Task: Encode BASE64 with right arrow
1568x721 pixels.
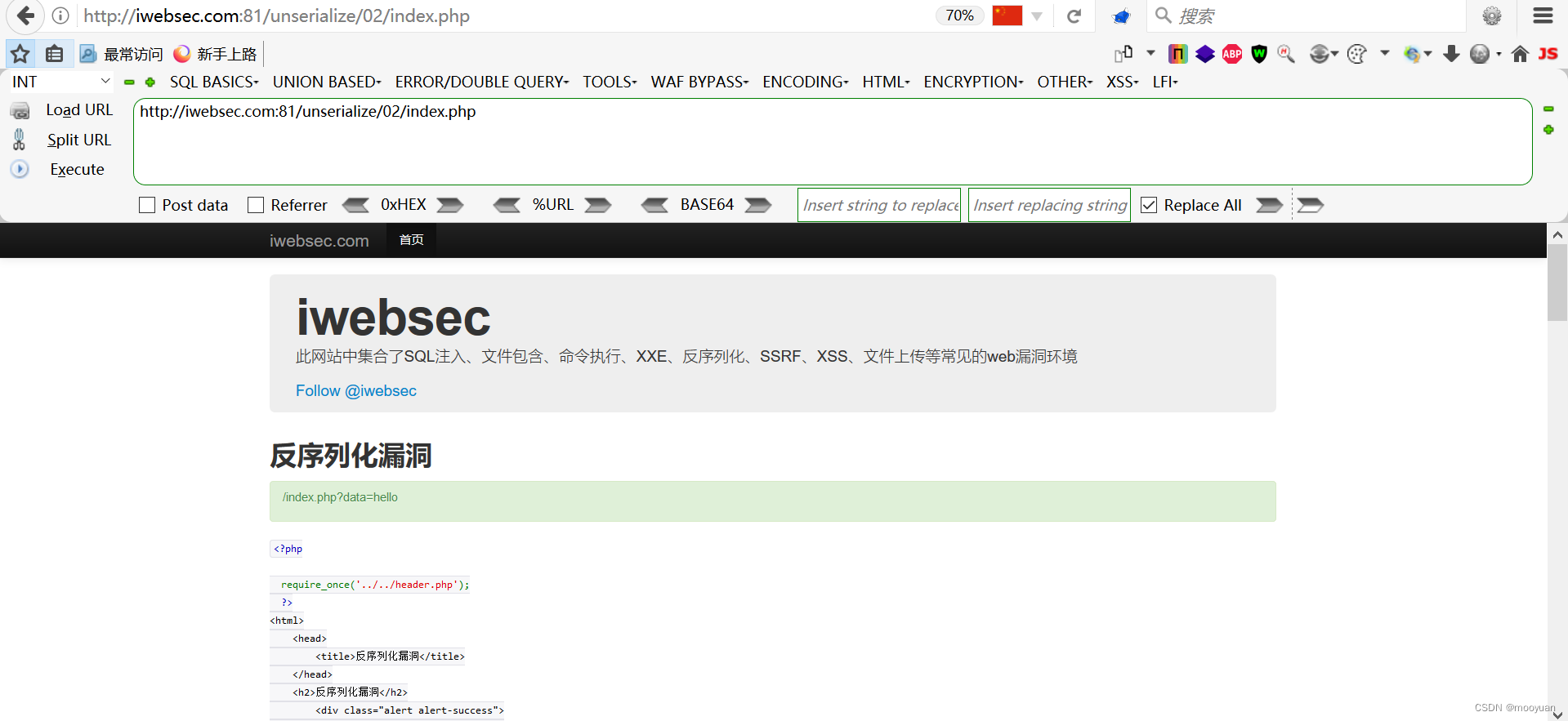Action: [x=758, y=205]
